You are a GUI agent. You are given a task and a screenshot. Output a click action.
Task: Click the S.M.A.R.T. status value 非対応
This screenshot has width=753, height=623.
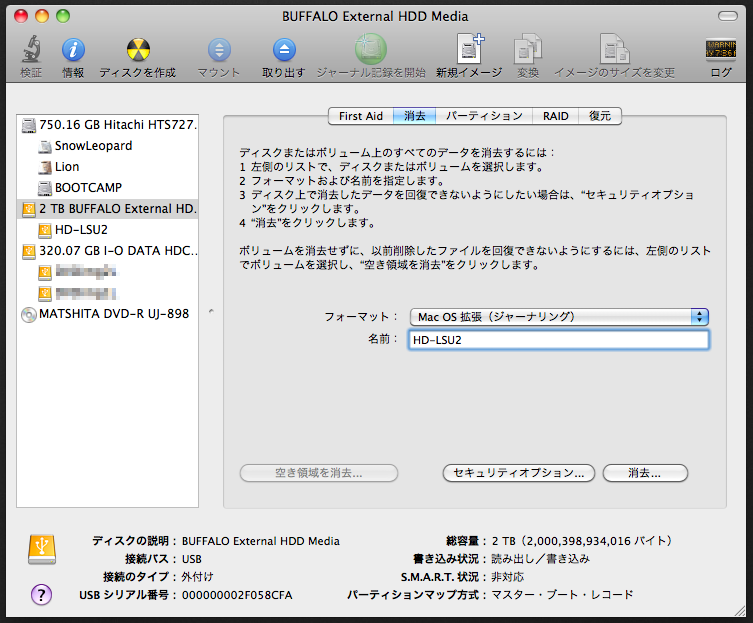[508, 577]
